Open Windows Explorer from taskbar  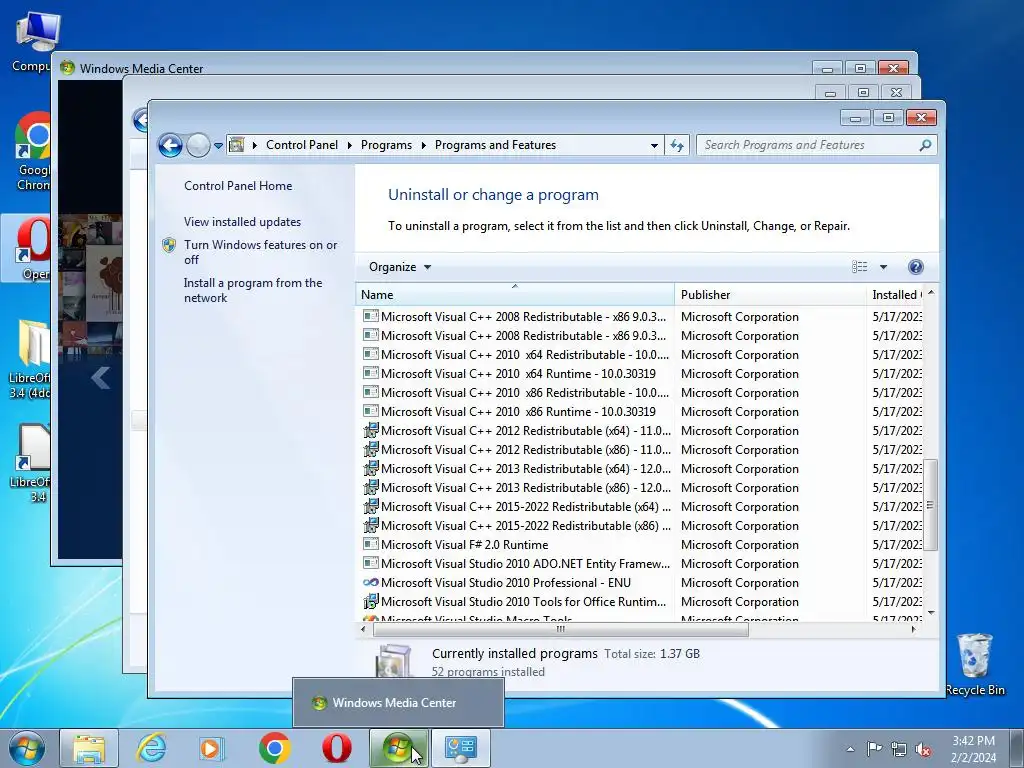(89, 748)
